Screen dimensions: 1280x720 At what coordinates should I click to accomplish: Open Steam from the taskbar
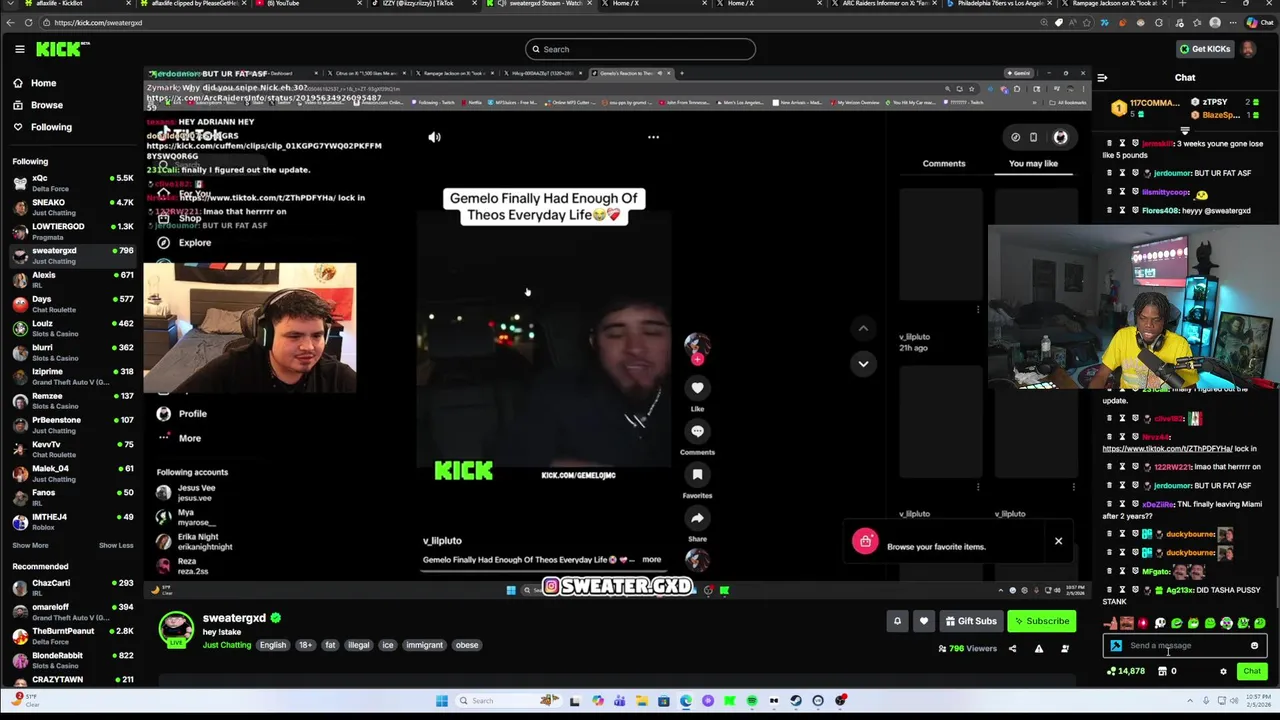click(x=796, y=701)
